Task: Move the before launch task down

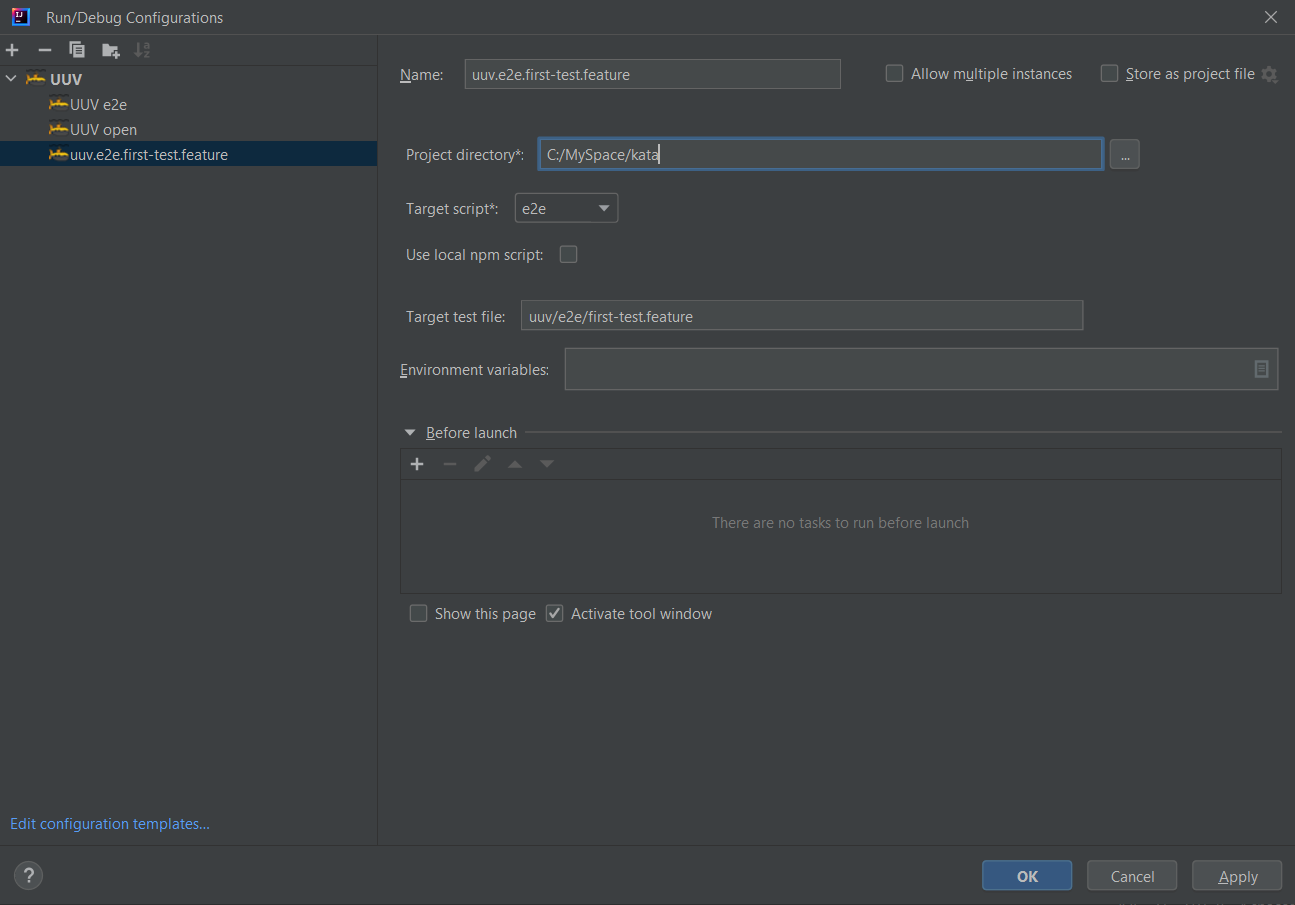Action: pyautogui.click(x=547, y=464)
